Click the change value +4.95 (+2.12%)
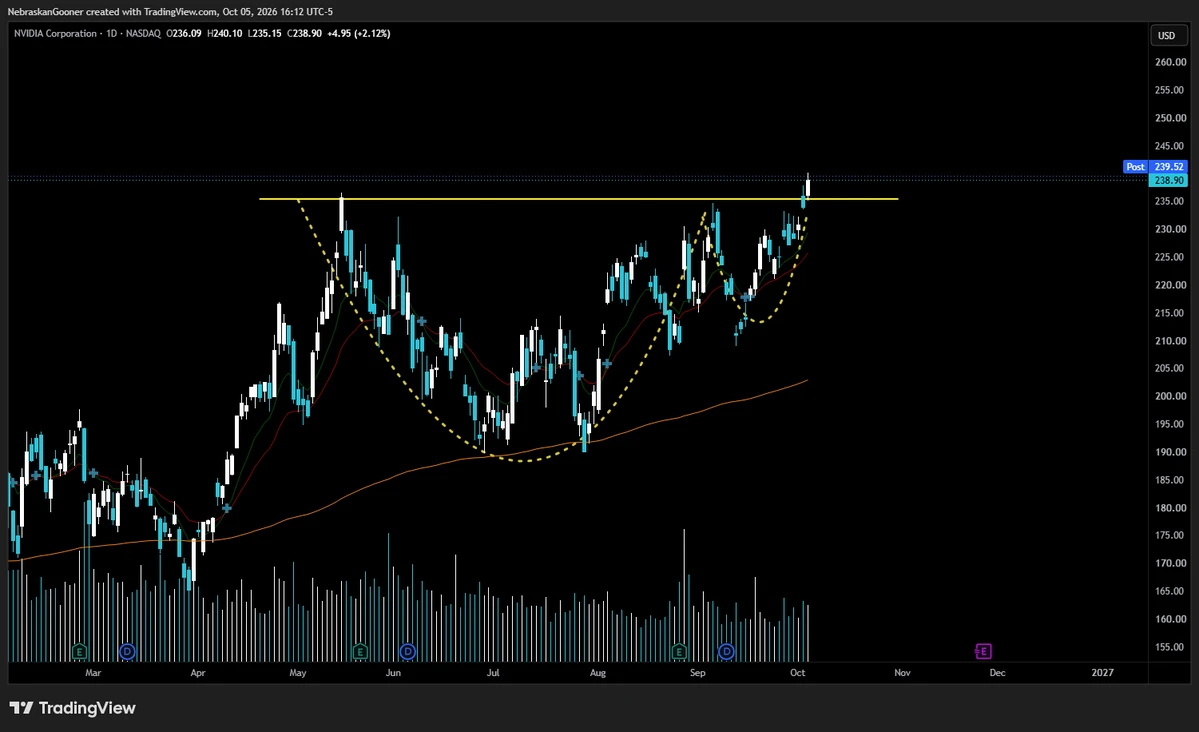The height and width of the screenshot is (732, 1199). [359, 34]
